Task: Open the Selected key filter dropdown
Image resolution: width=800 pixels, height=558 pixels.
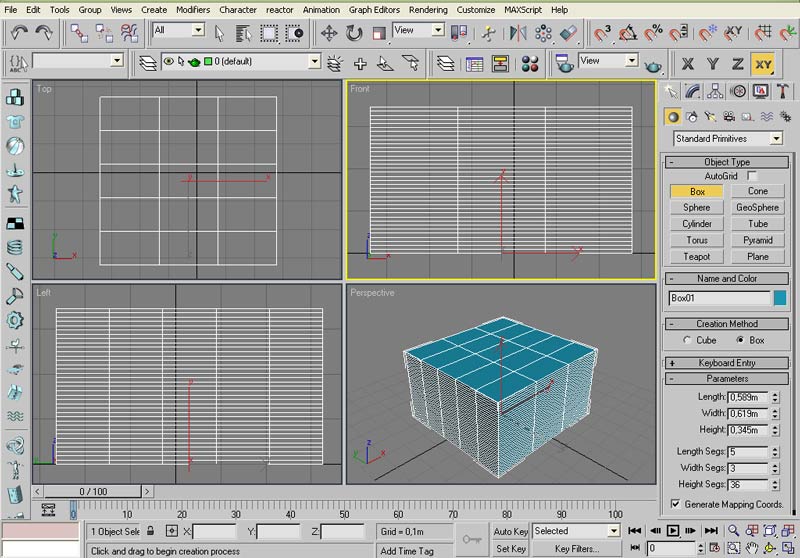Action: (576, 531)
